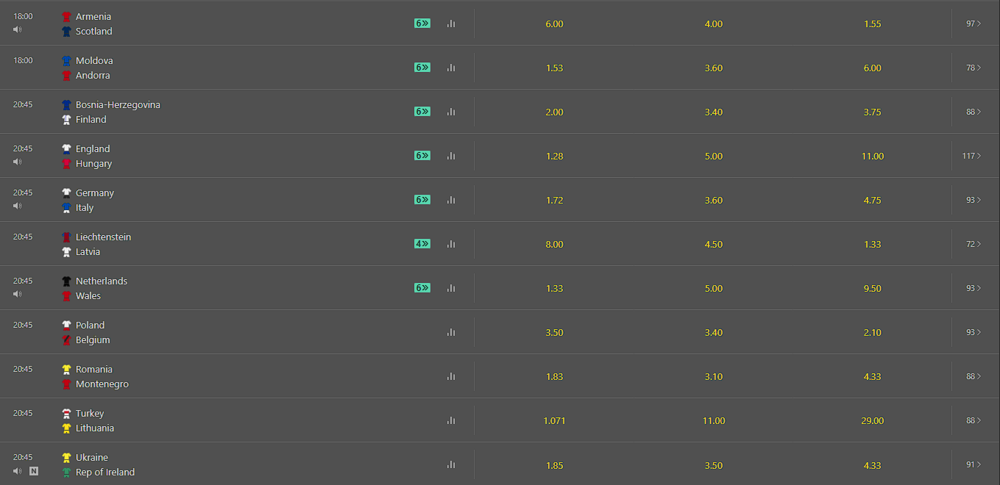Toggle sound icon for Netherlands vs Wales
Viewport: 1000px width, 485px height.
click(x=18, y=294)
